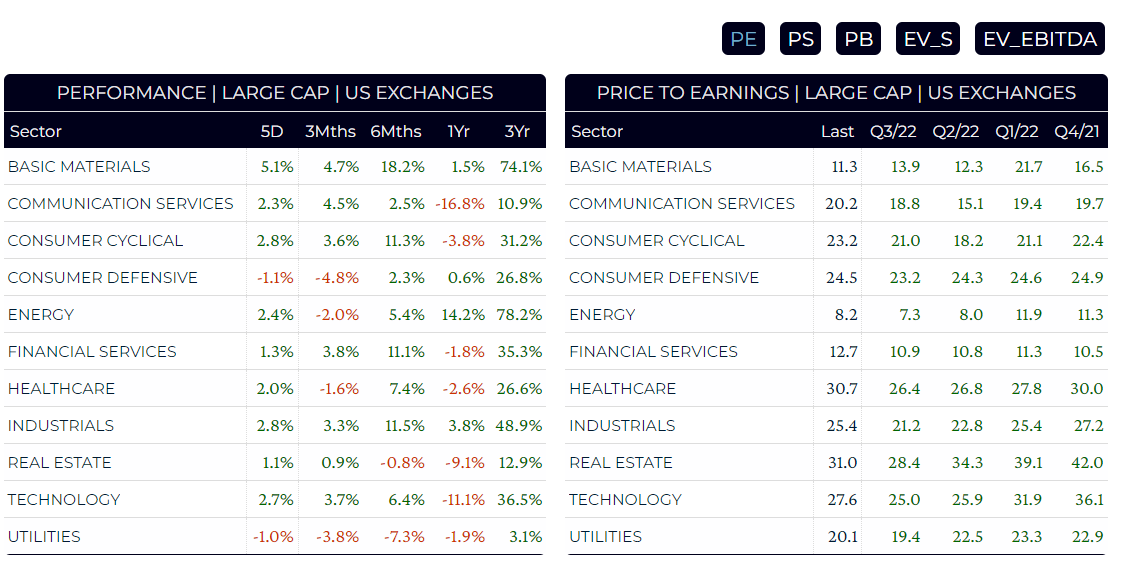Click the Q4/21 column header
1122x569 pixels.
click(1077, 132)
